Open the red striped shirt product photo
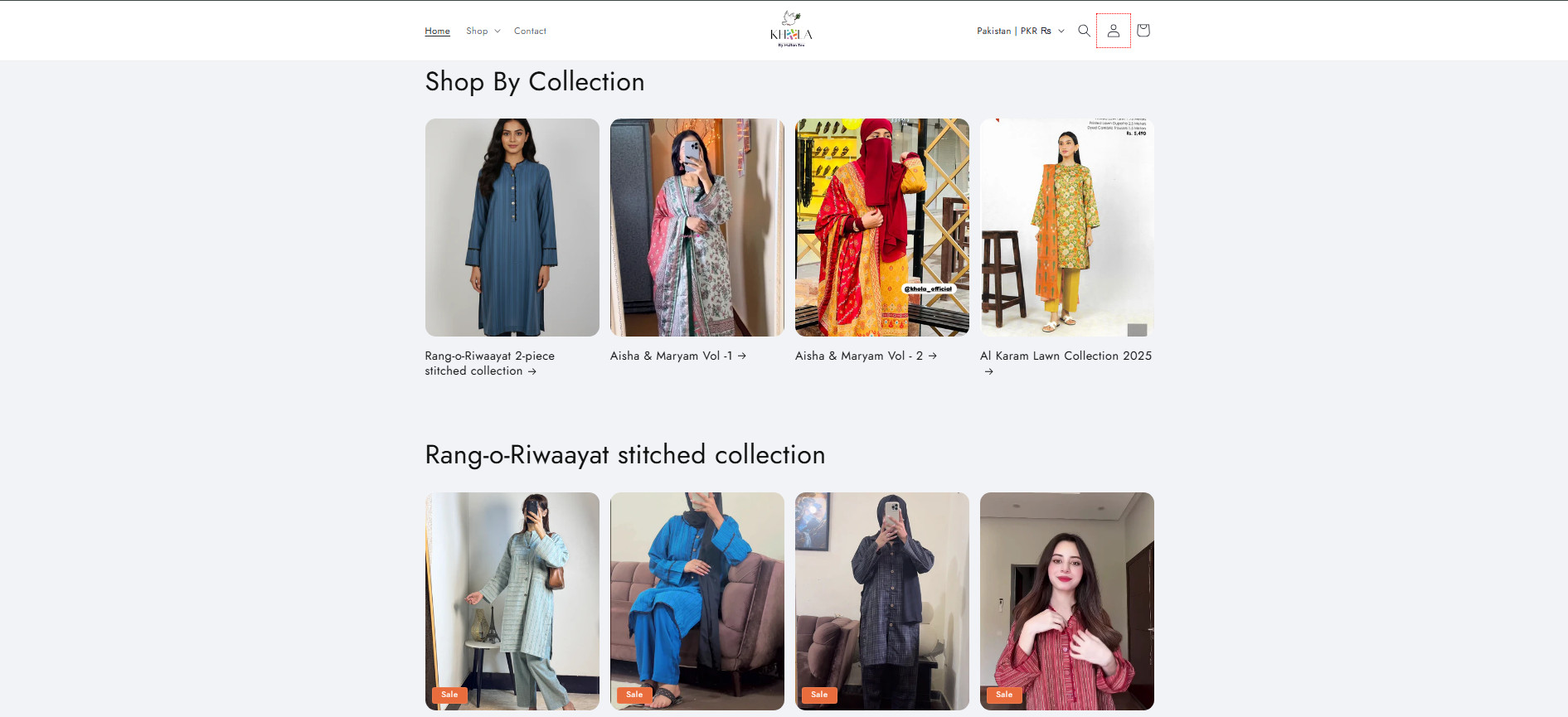This screenshot has width=1568, height=717. pos(1066,600)
